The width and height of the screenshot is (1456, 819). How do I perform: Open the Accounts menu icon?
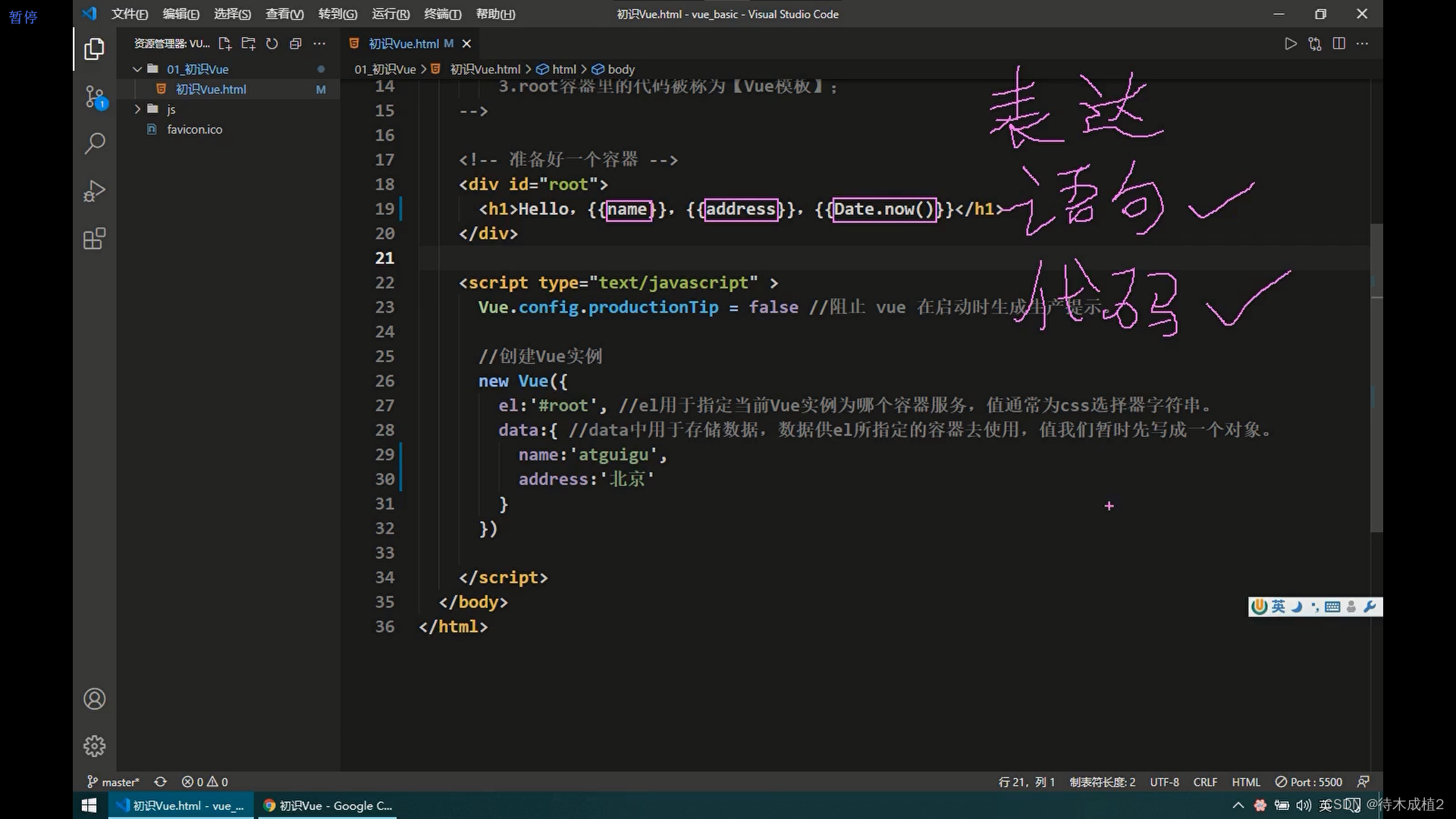coord(94,698)
